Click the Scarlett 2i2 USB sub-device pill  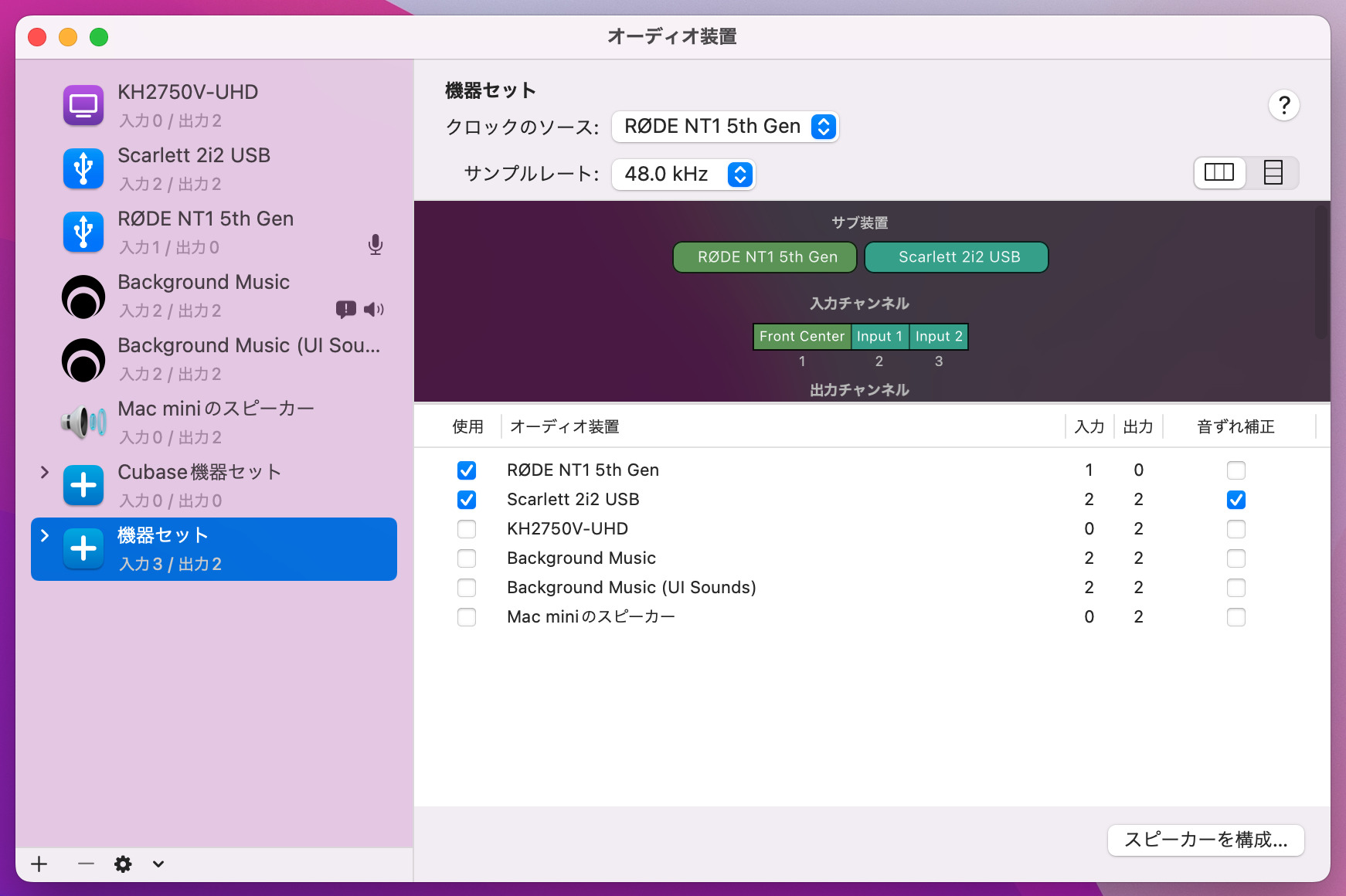(957, 257)
